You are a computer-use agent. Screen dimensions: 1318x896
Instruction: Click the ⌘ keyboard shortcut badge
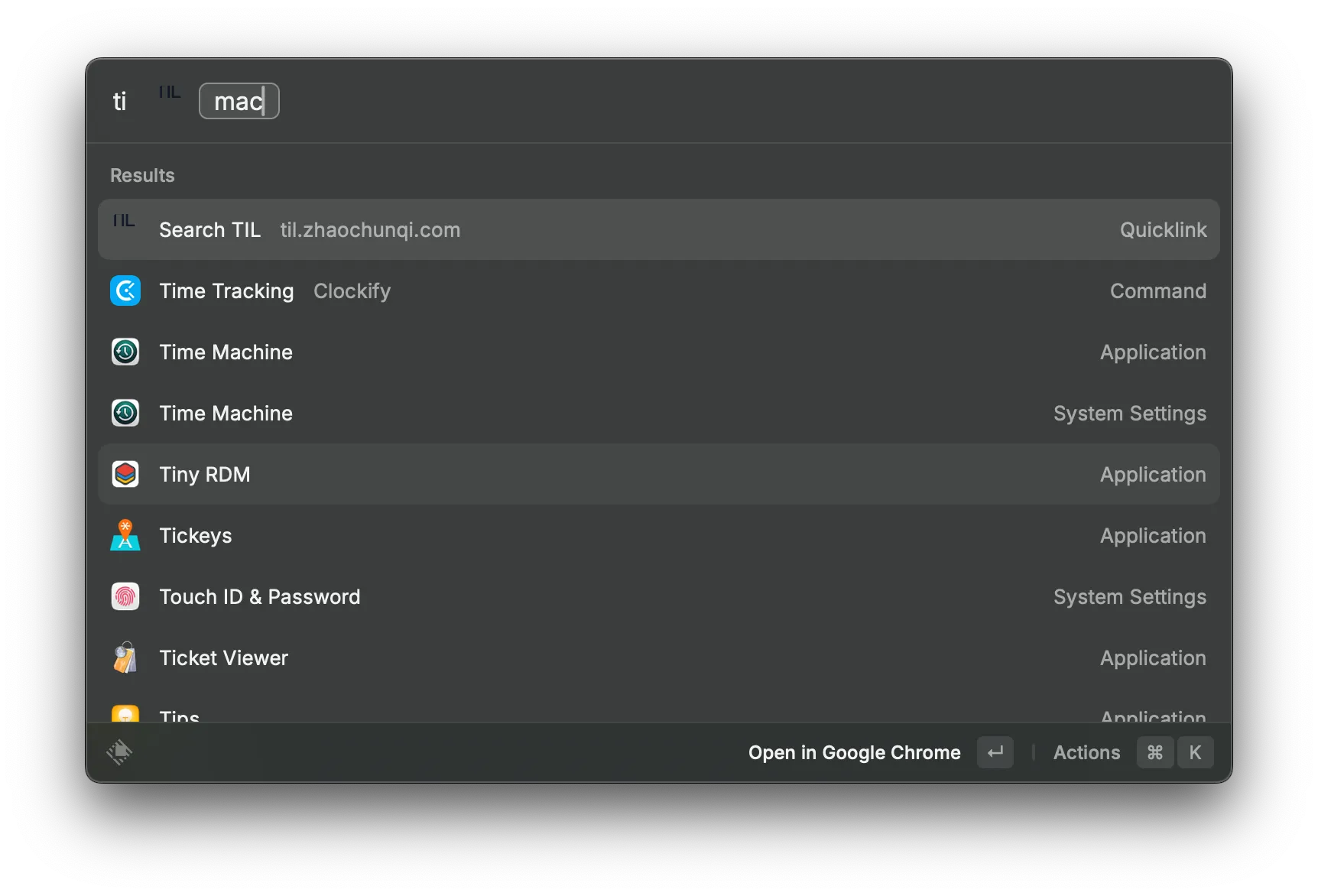click(x=1154, y=752)
